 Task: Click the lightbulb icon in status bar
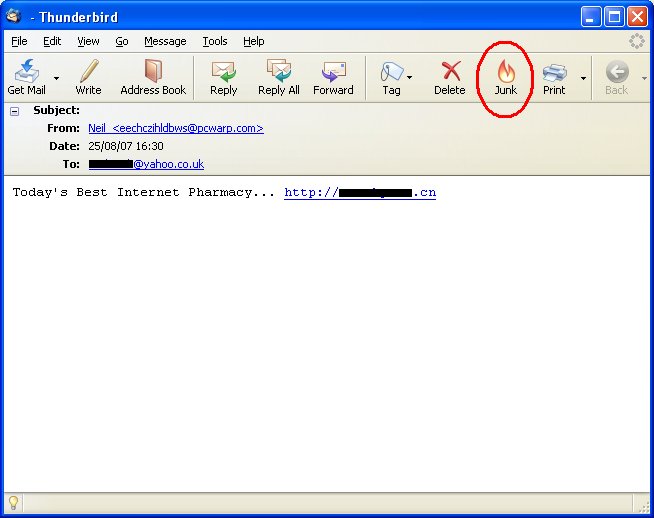coord(14,503)
